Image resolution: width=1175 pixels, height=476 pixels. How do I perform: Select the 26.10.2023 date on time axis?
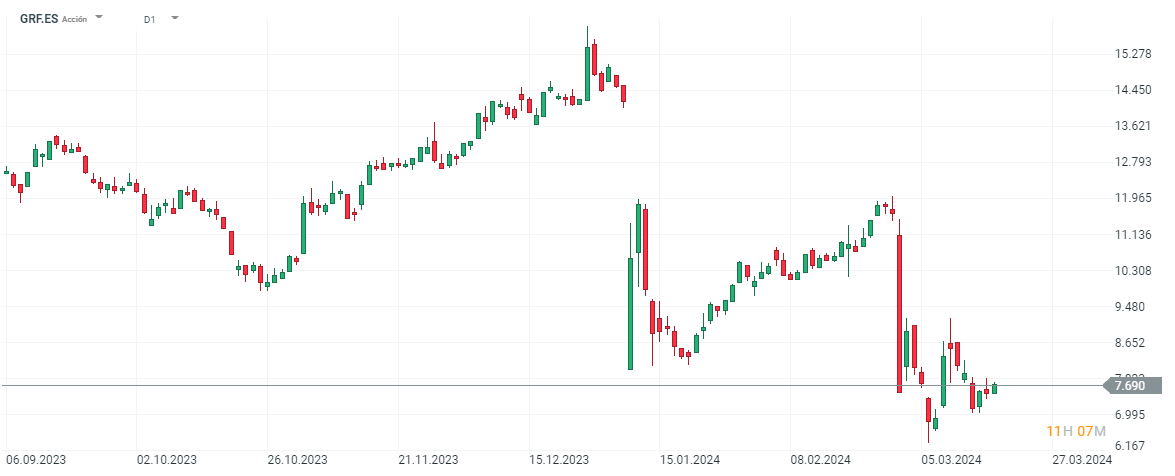tap(299, 460)
